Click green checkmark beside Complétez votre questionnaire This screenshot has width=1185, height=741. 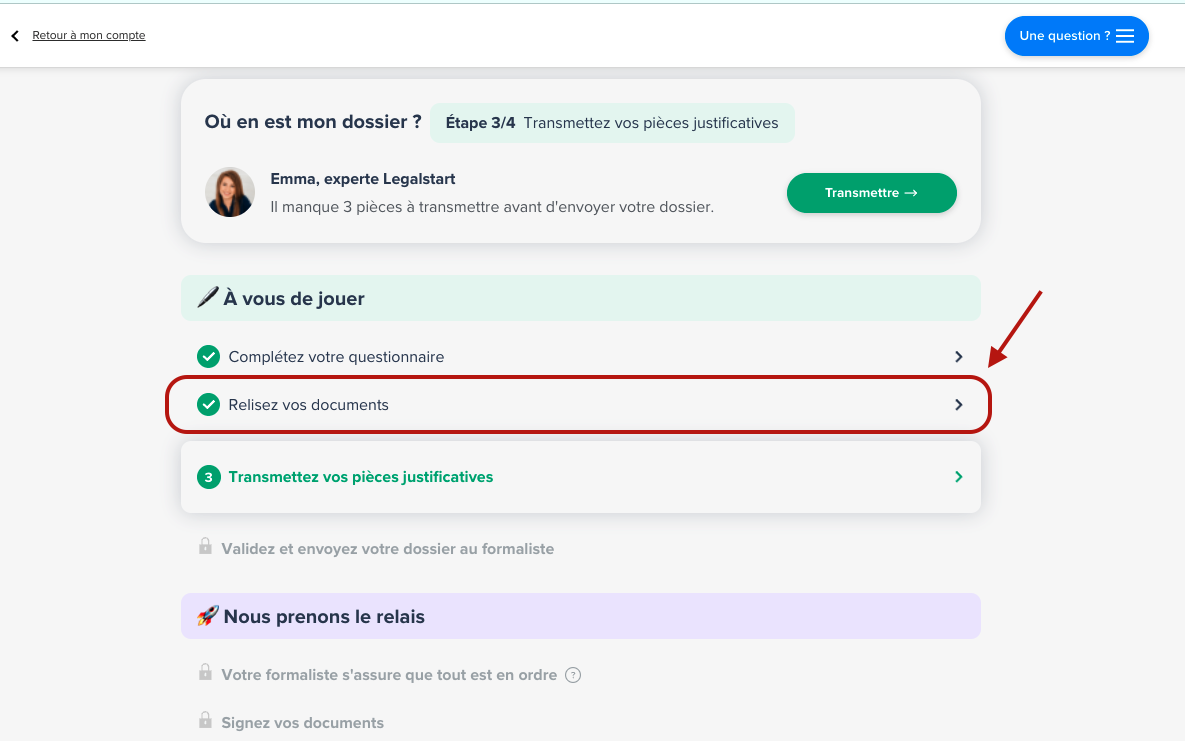click(x=208, y=357)
